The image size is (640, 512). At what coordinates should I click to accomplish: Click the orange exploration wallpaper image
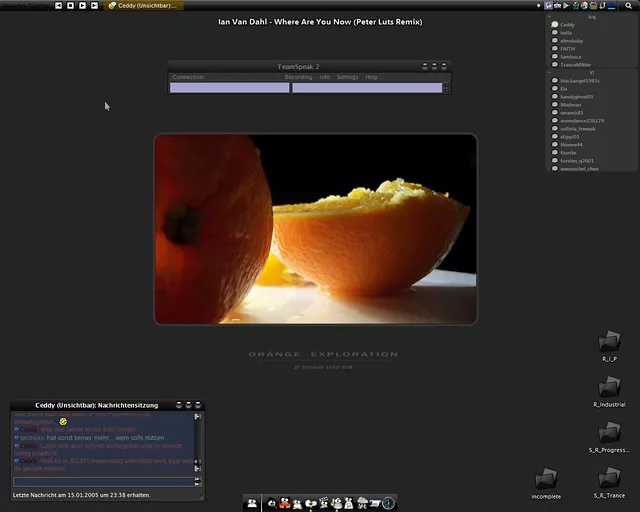[x=316, y=229]
